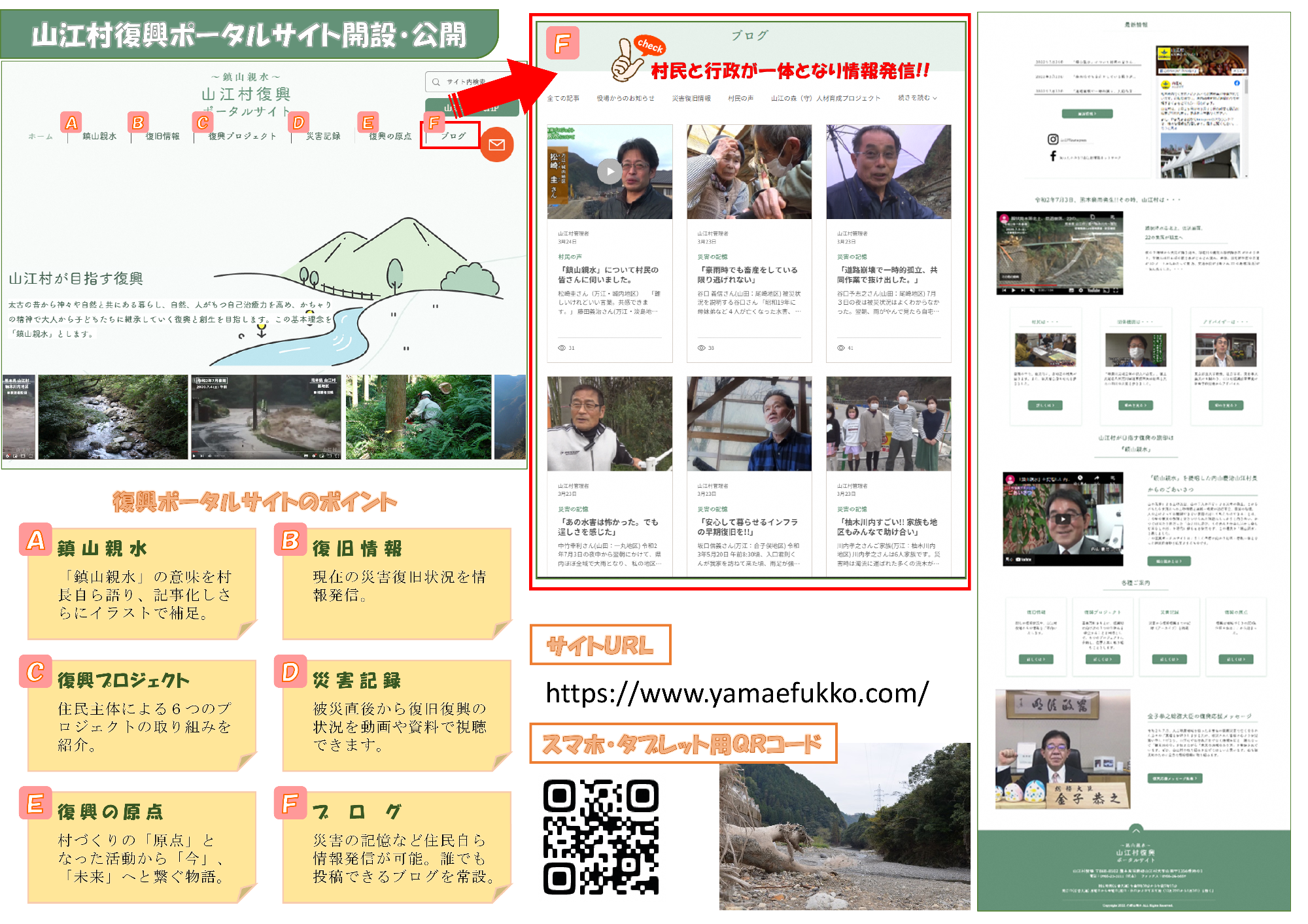
Task: Play the mayor greeting YouTube video
Action: click(1063, 519)
